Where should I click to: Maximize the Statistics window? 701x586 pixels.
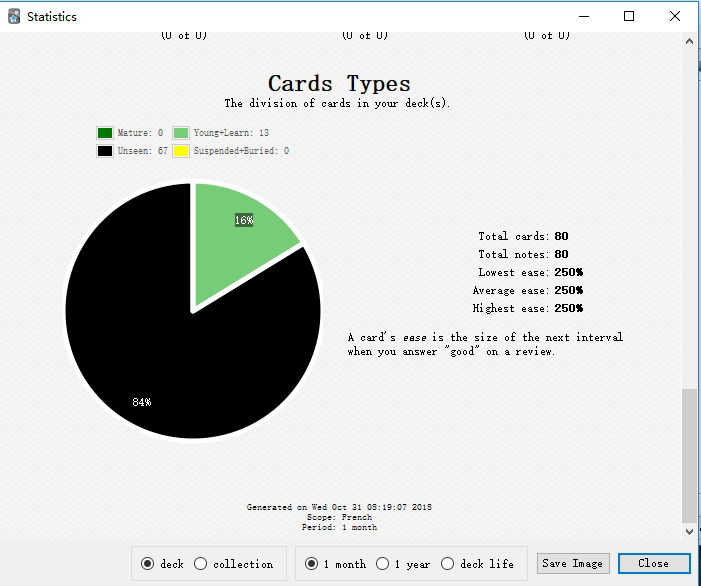629,17
